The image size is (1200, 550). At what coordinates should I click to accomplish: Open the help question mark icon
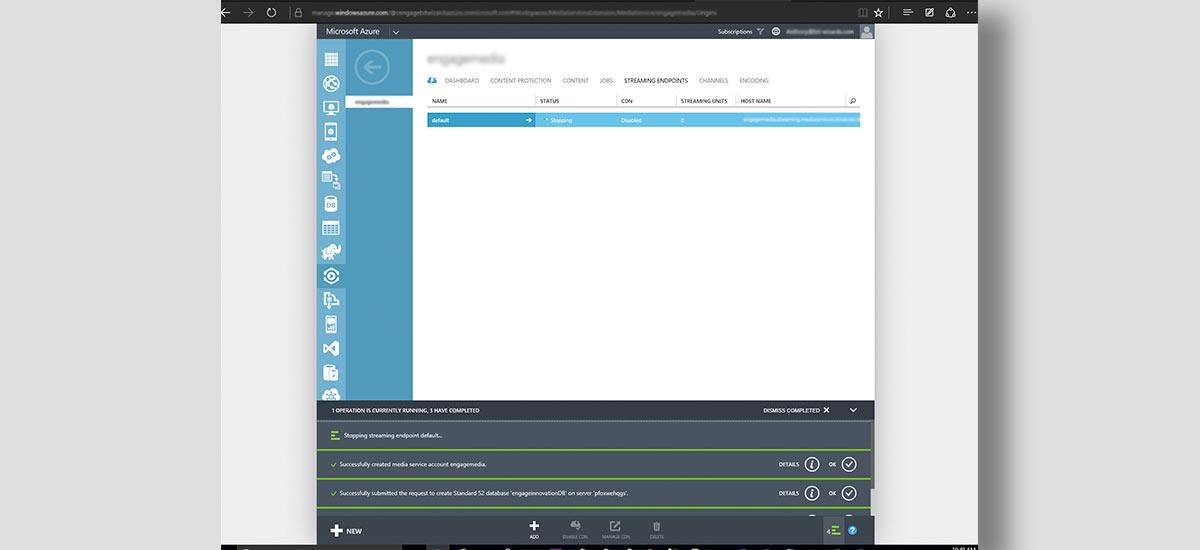pos(853,530)
